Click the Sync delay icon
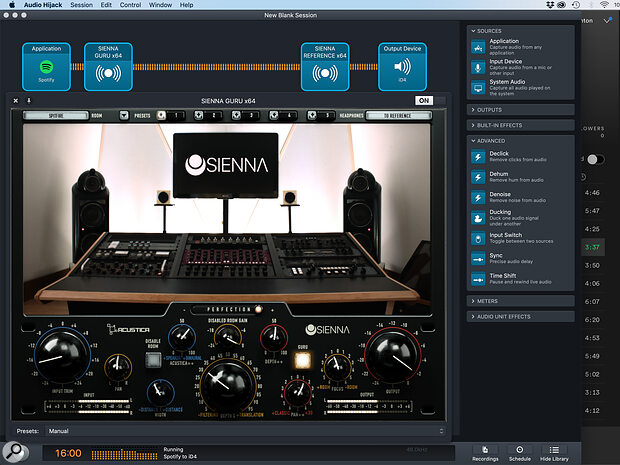The height and width of the screenshot is (465, 620). click(x=478, y=259)
